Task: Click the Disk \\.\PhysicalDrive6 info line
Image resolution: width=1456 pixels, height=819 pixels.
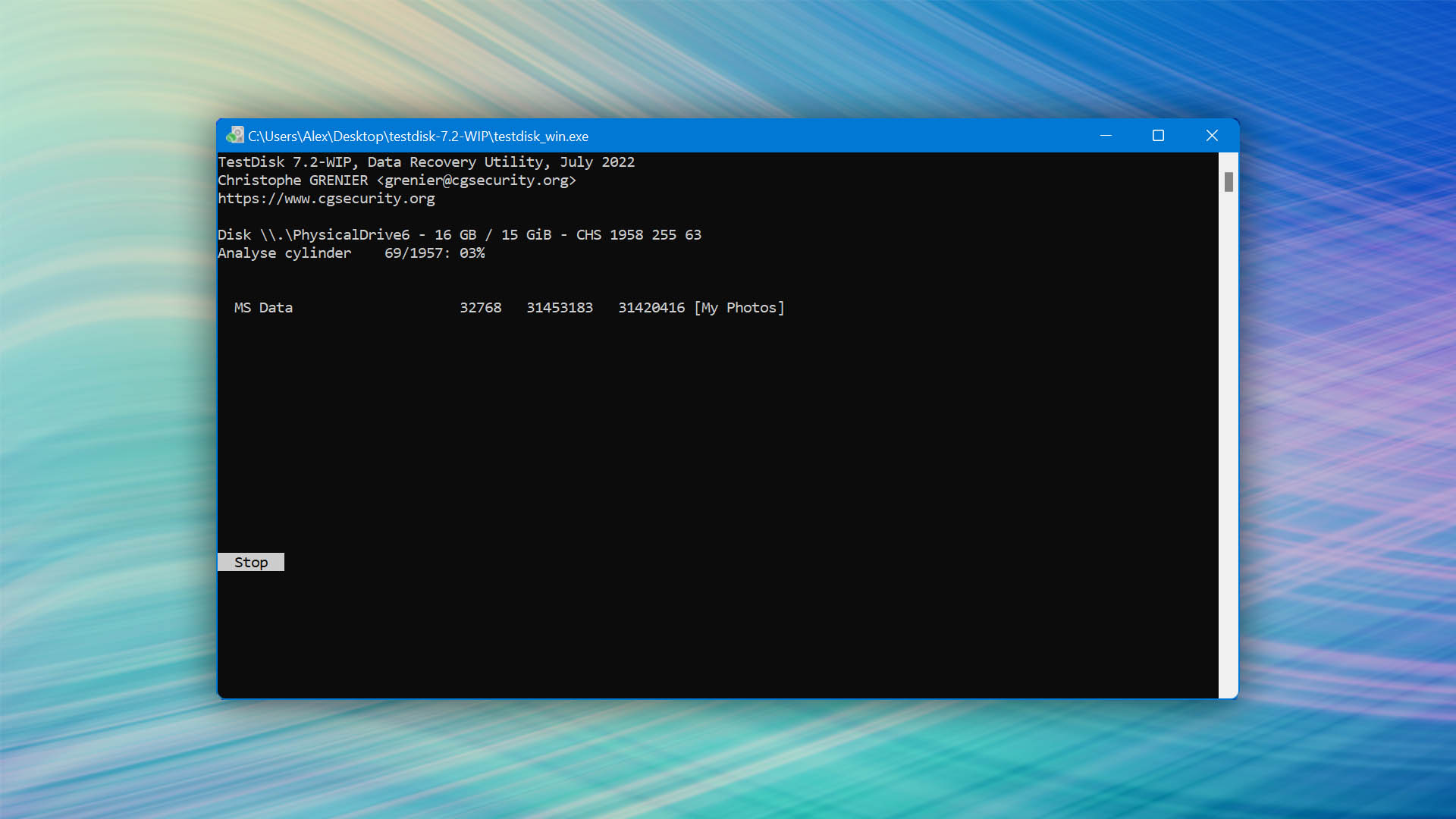Action: click(x=460, y=235)
